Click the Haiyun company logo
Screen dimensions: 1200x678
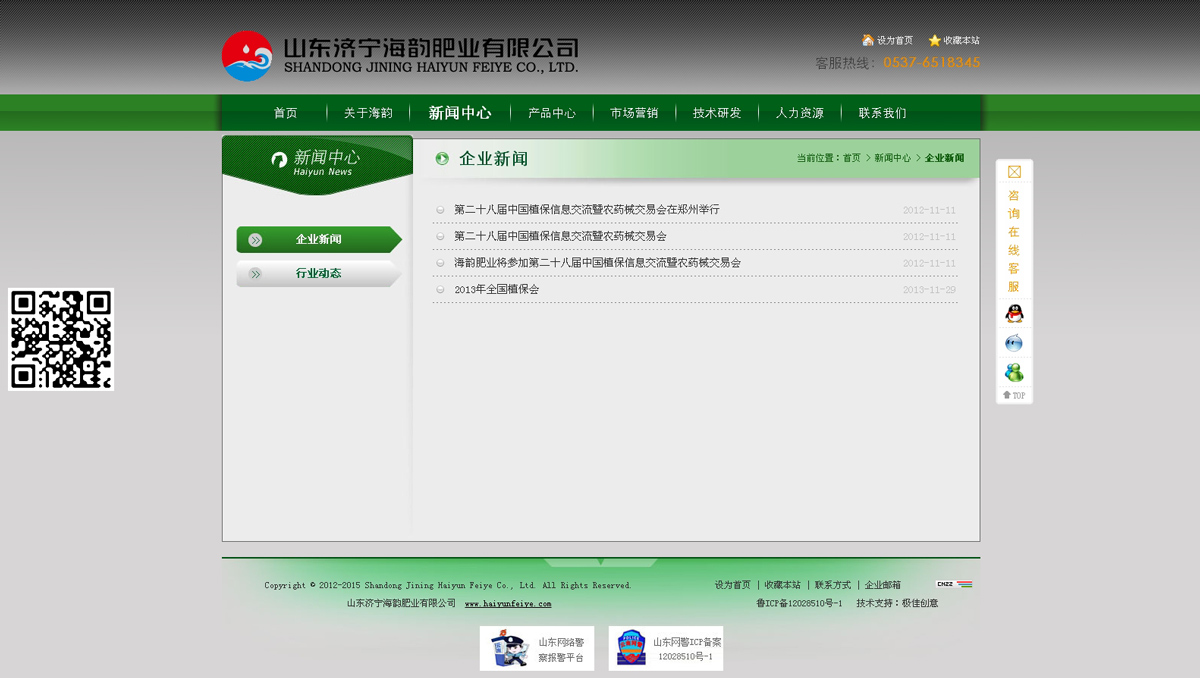click(400, 56)
